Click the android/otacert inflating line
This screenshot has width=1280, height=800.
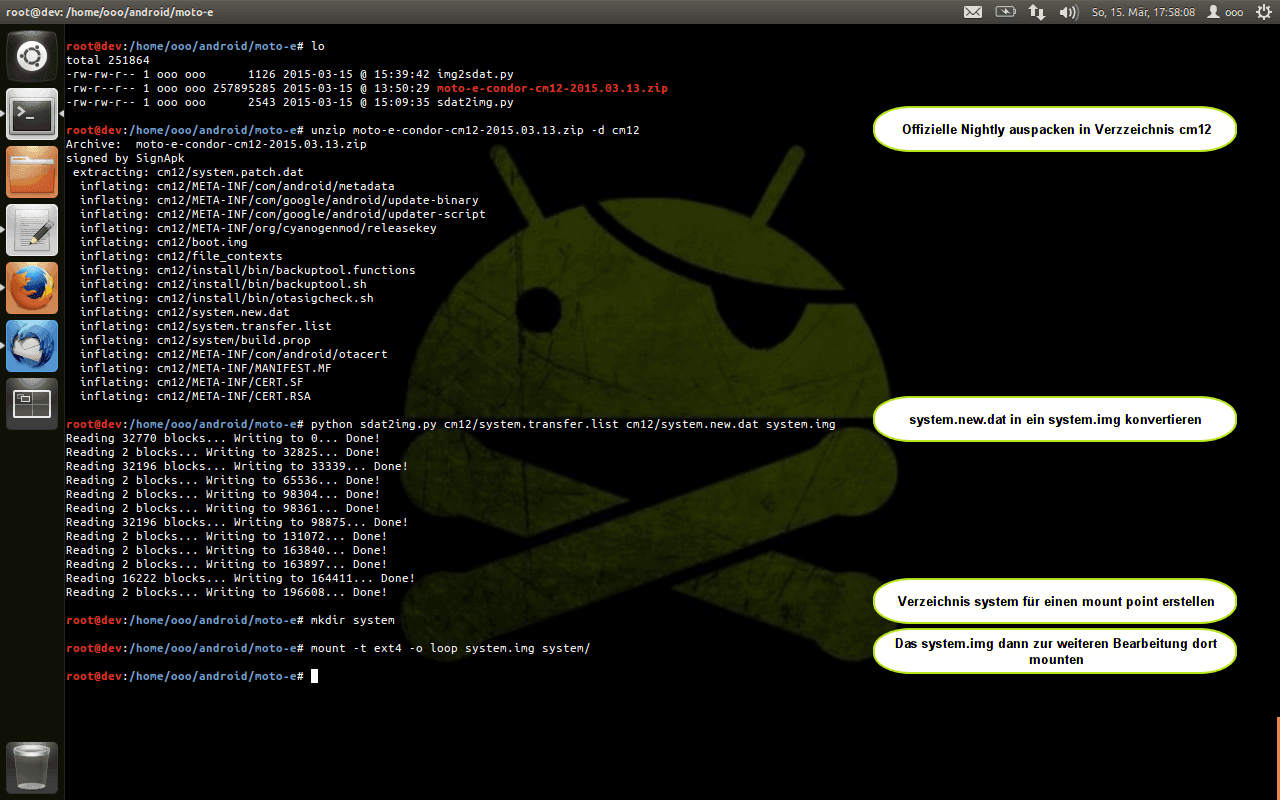click(x=234, y=354)
